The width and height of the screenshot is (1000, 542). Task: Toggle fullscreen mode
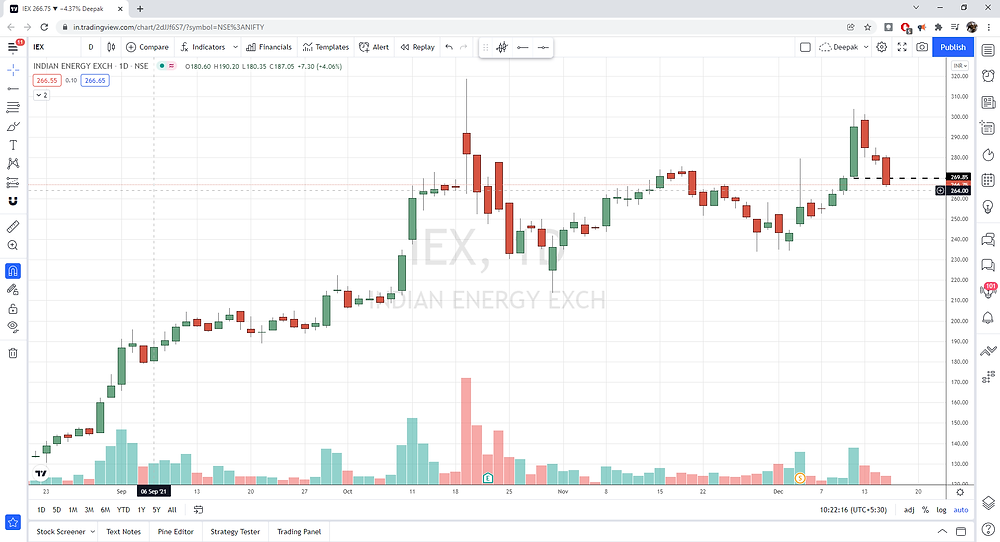coord(902,47)
